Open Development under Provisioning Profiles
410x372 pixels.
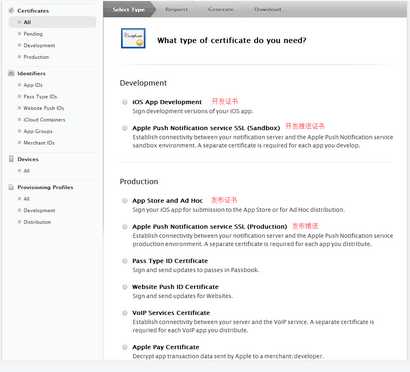pyautogui.click(x=39, y=210)
